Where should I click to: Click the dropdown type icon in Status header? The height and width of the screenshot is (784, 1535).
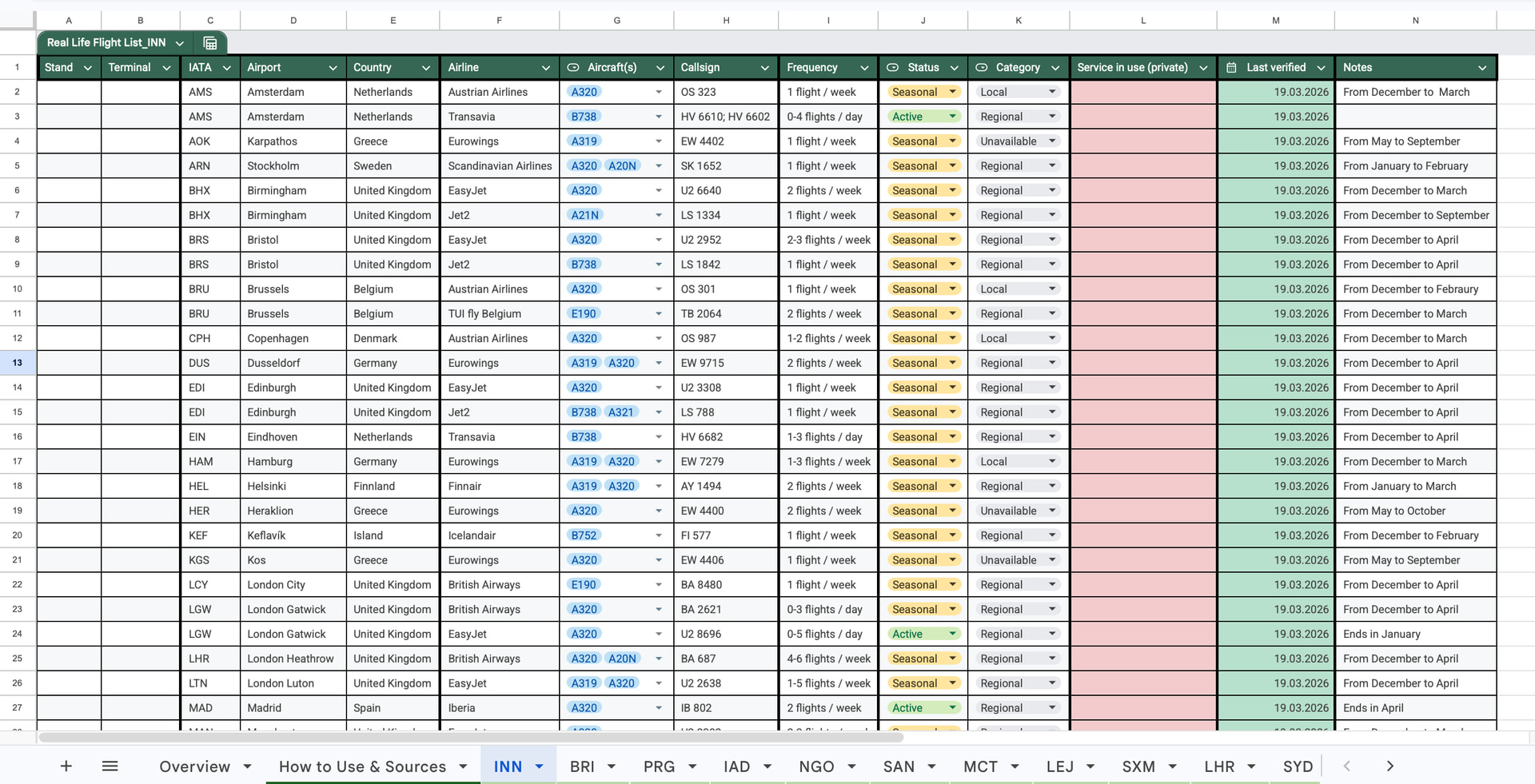click(x=893, y=68)
